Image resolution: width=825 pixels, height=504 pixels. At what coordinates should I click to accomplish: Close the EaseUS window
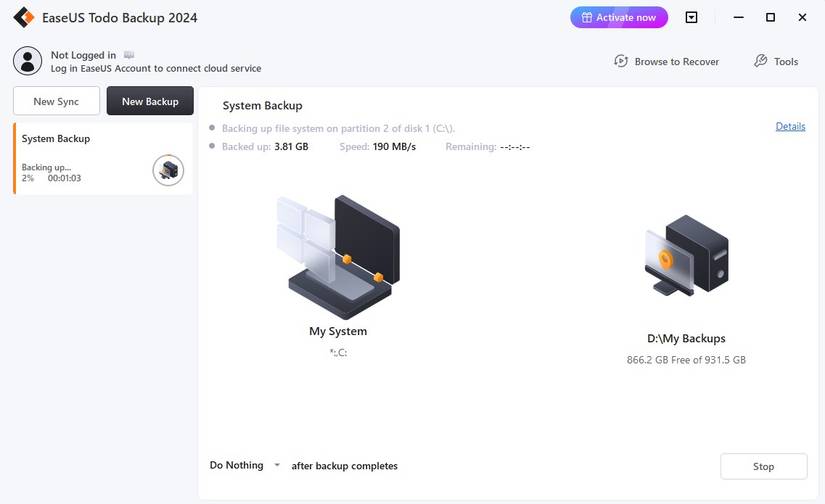(802, 17)
